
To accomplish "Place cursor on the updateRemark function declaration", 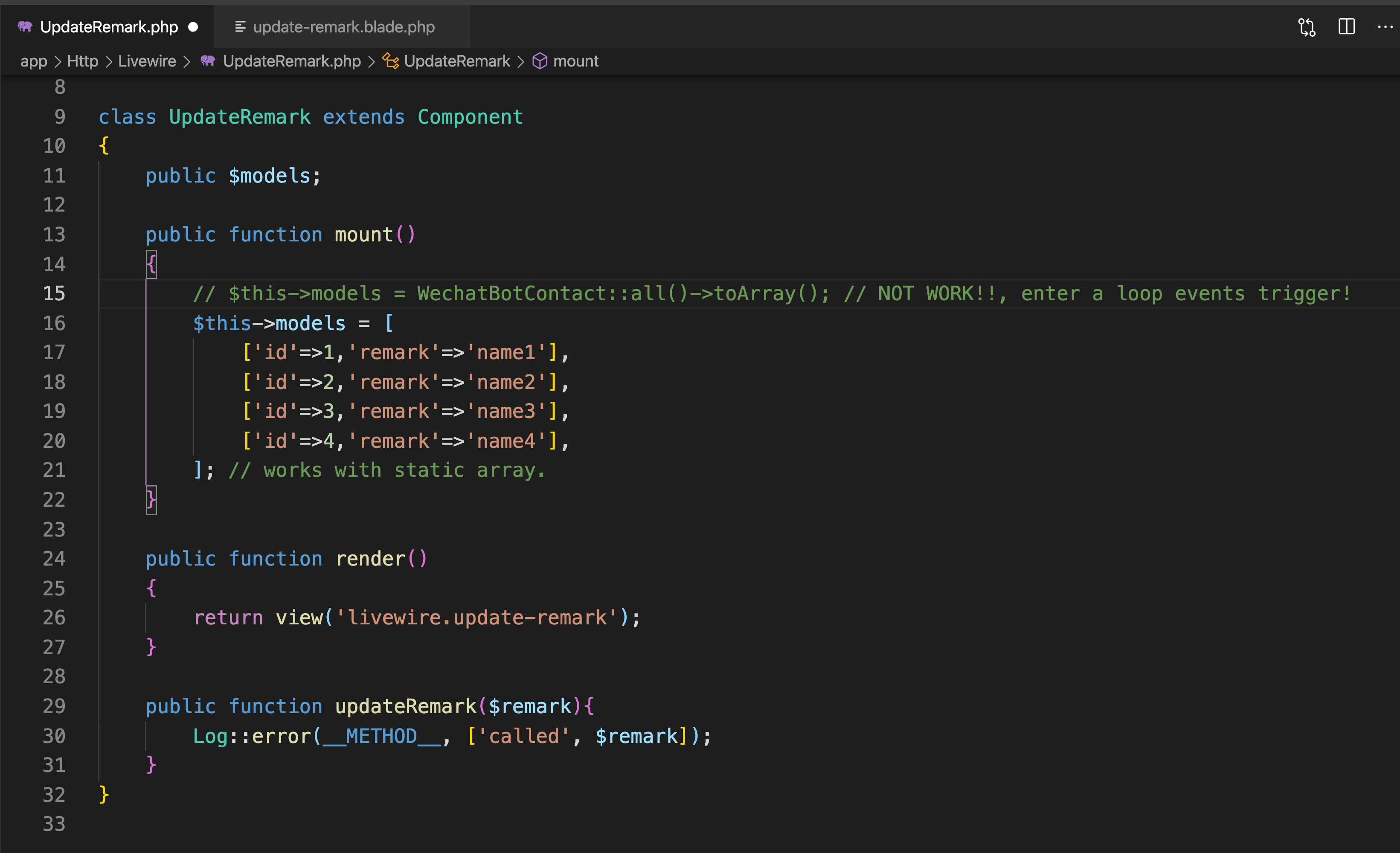I will [404, 706].
